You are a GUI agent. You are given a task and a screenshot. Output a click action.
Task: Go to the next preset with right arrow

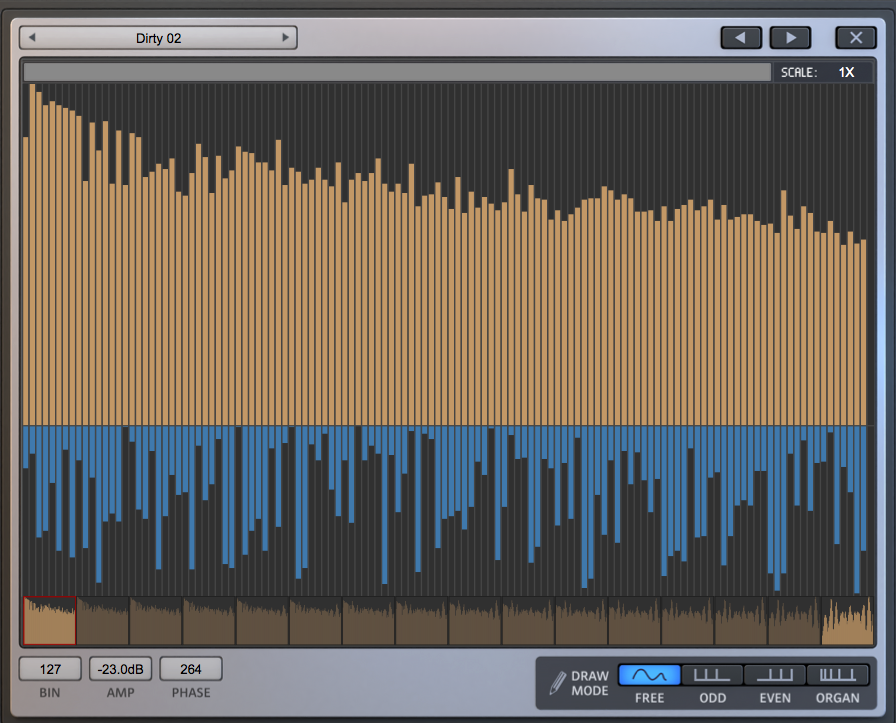pyautogui.click(x=285, y=38)
